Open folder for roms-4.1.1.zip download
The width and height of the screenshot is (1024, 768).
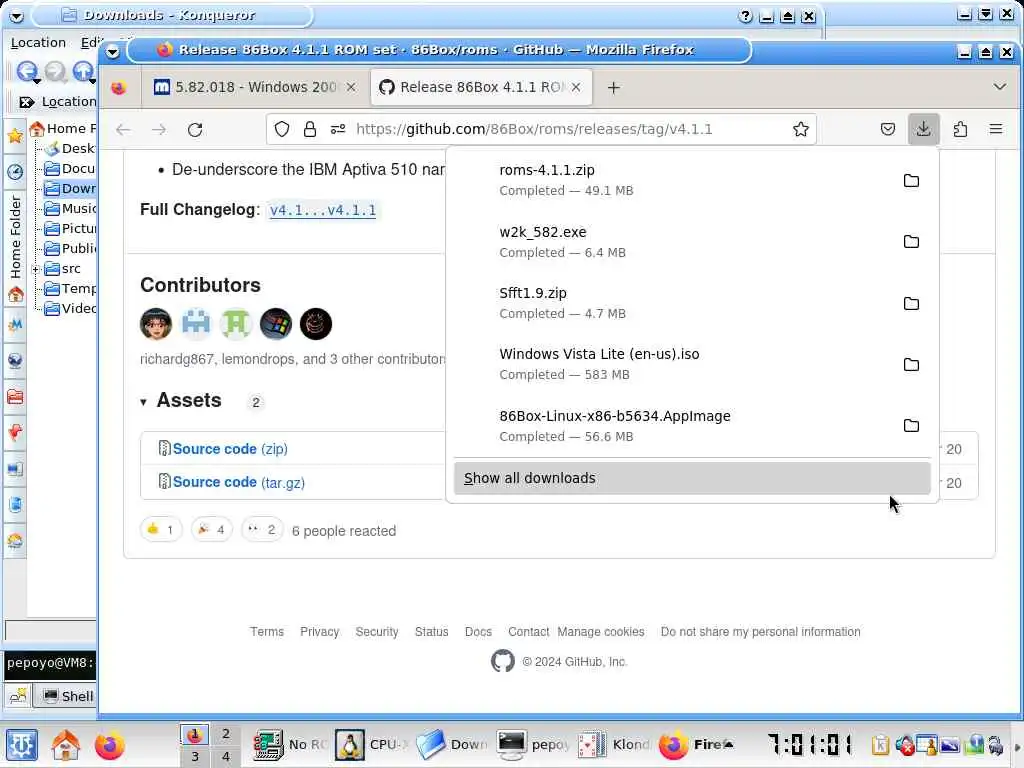click(911, 181)
